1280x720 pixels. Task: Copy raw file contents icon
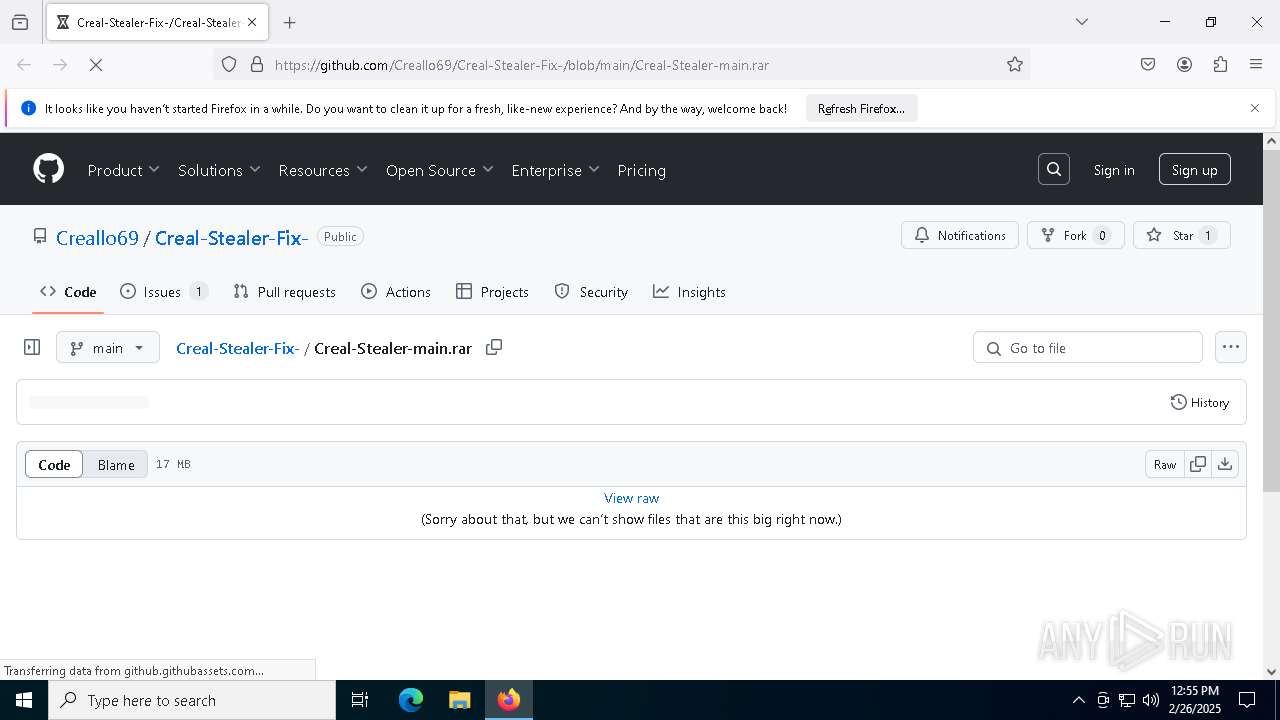click(x=1197, y=464)
